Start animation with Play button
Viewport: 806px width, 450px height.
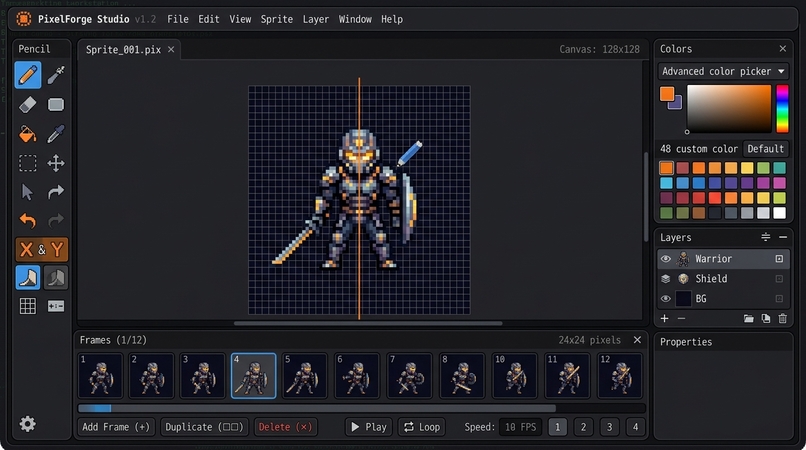369,427
